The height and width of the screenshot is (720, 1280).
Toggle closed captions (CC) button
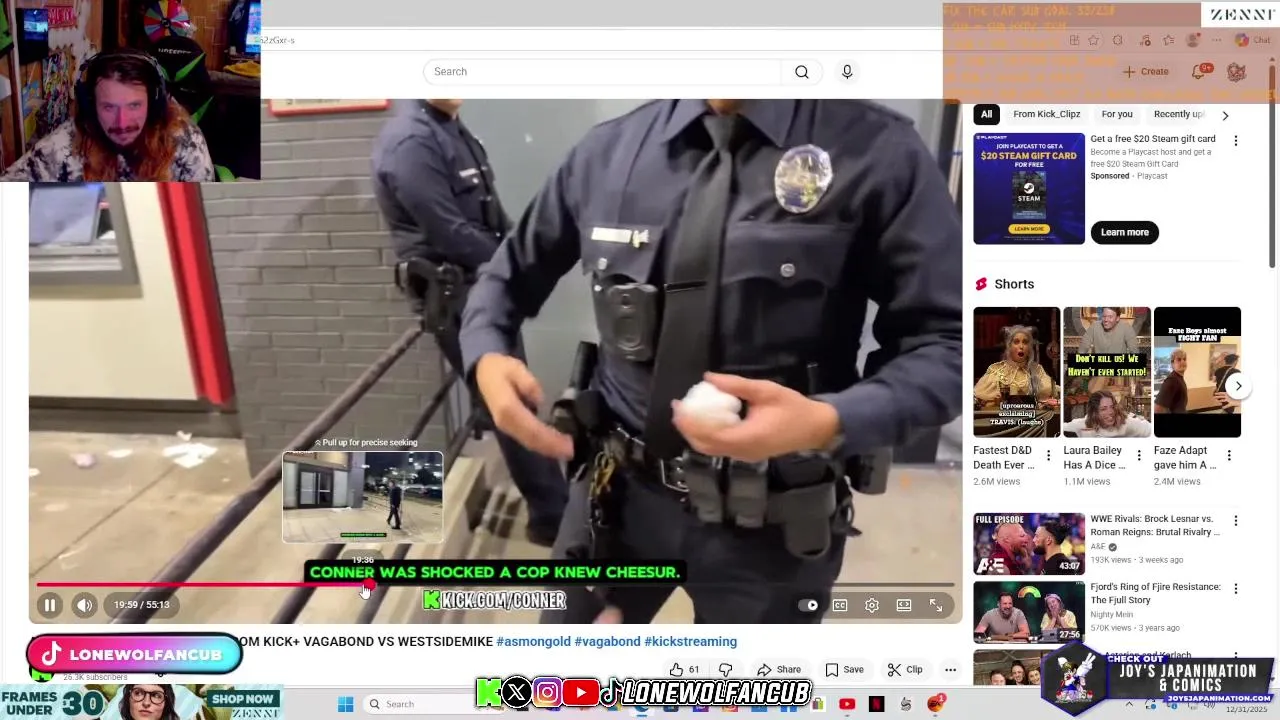[840, 605]
